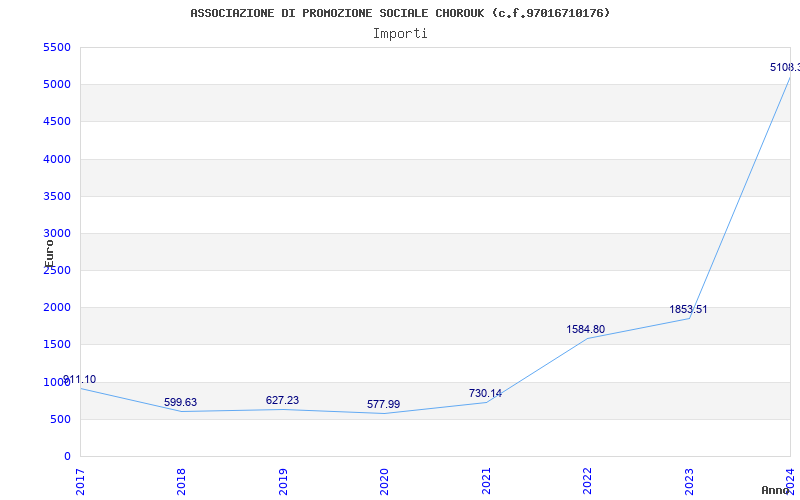
Task: Click the 3000 y-axis tick label
Action: pyautogui.click(x=57, y=234)
